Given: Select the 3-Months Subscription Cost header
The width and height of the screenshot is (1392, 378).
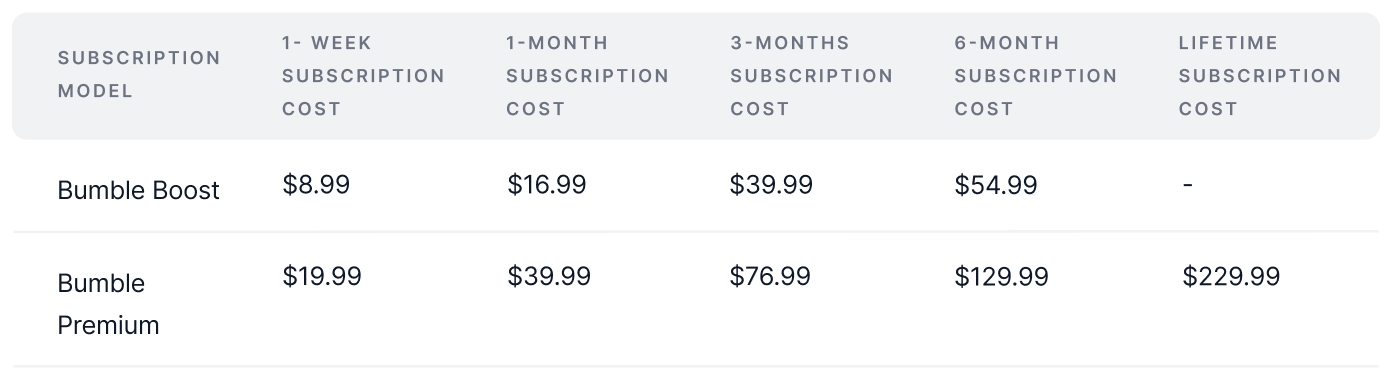Looking at the screenshot, I should click(811, 75).
